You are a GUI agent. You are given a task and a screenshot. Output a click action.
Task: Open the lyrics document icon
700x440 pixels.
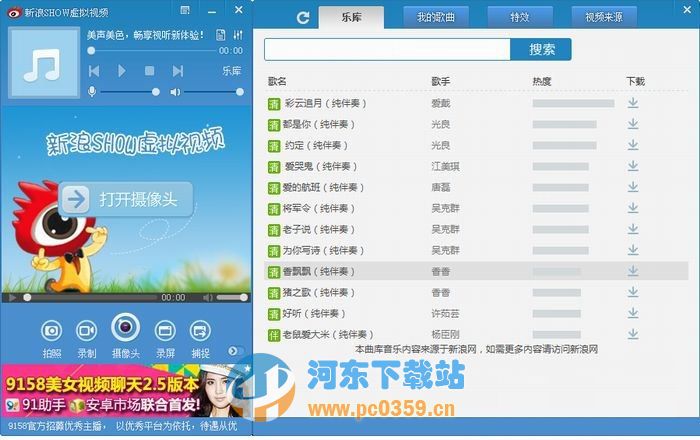click(221, 35)
